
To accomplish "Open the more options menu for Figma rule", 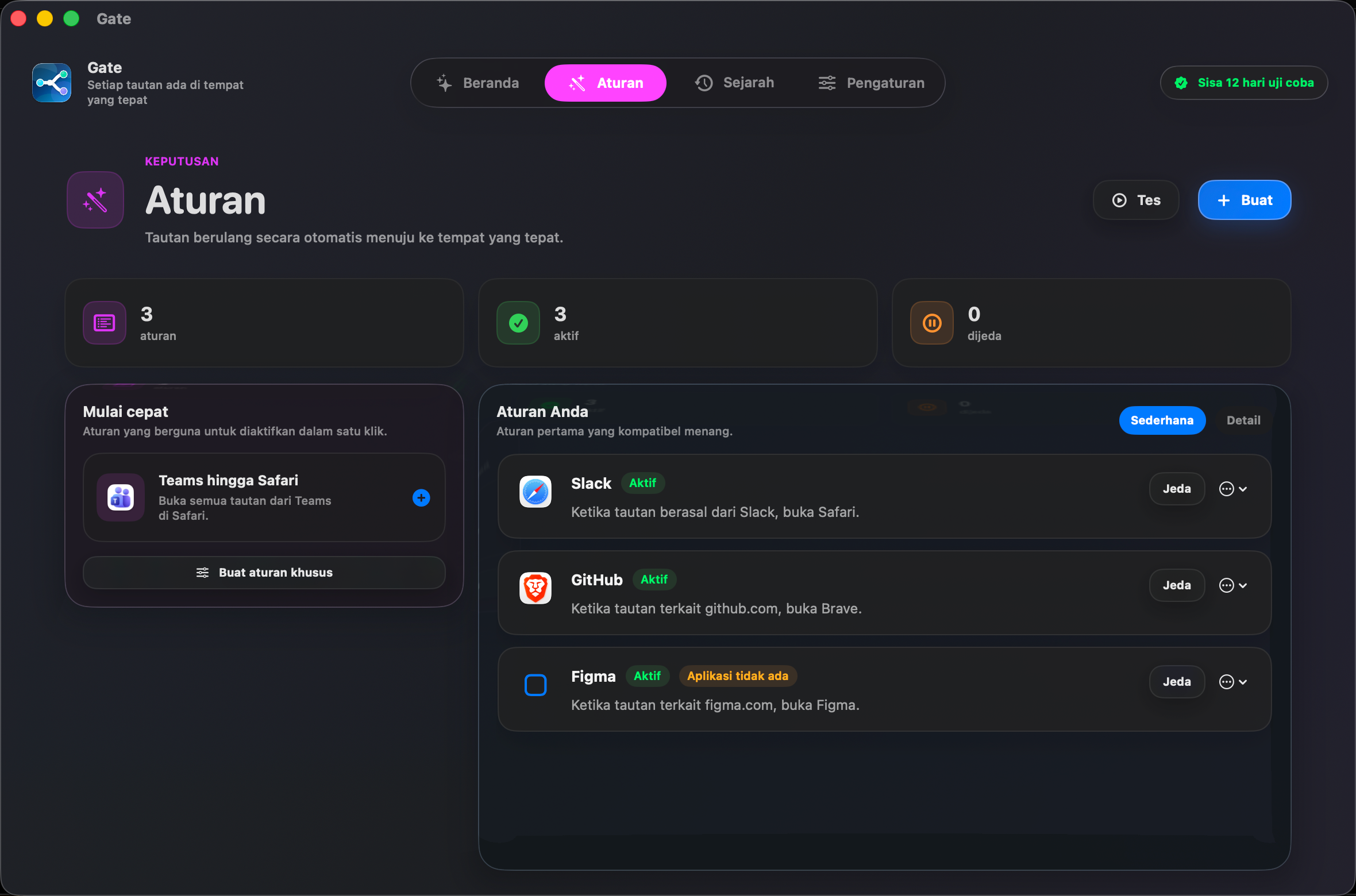I will (x=1233, y=682).
